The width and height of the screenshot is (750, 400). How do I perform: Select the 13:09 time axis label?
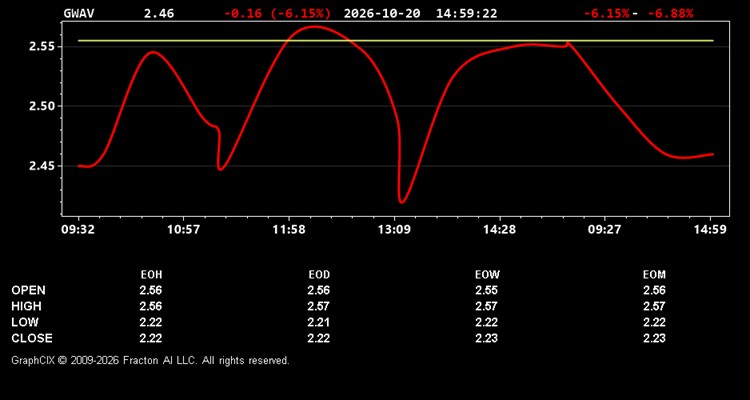coord(394,230)
